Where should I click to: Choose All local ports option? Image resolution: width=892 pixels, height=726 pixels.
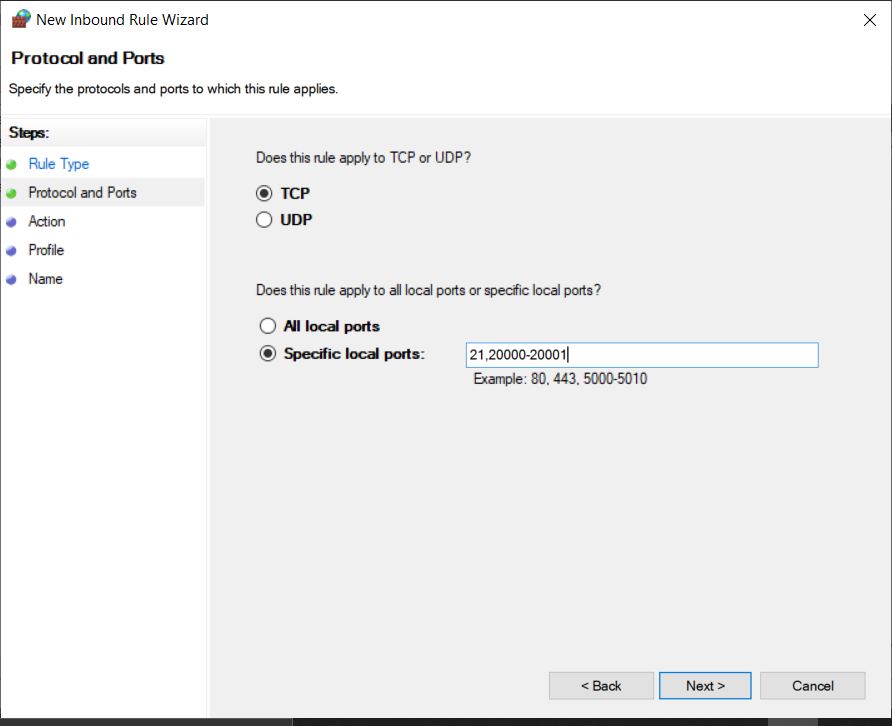[x=267, y=326]
